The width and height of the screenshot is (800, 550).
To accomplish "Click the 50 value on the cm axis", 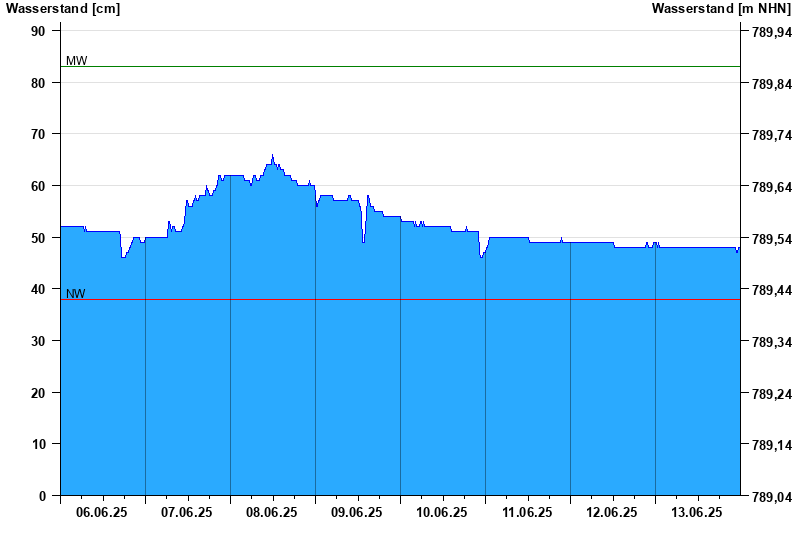I will [38, 238].
